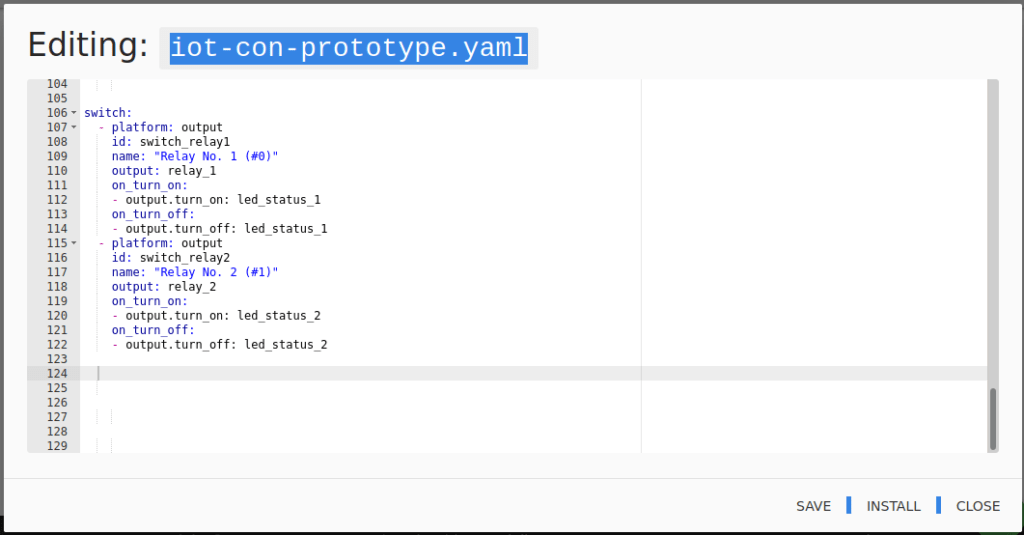Click the SAVE button
Viewport: 1024px width, 535px height.
(x=813, y=506)
